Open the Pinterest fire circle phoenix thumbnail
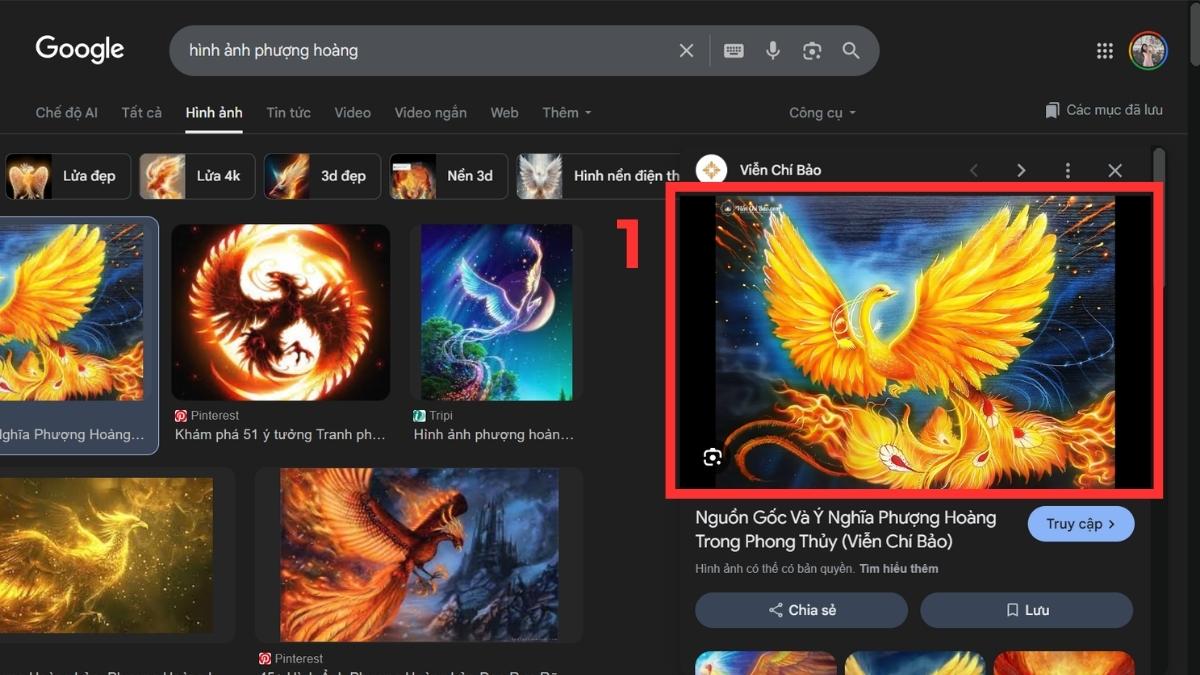1200x675 pixels. pyautogui.click(x=280, y=313)
